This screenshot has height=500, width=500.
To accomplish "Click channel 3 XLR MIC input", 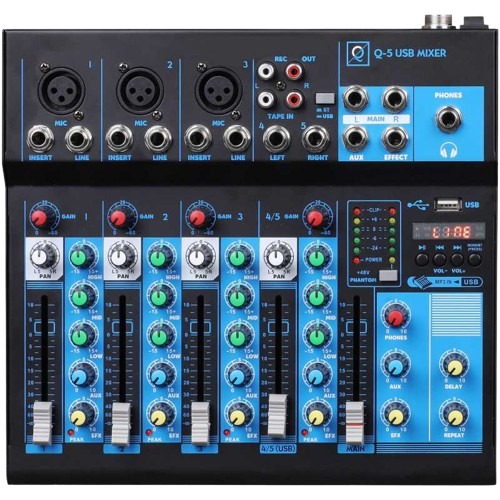I will coord(219,90).
